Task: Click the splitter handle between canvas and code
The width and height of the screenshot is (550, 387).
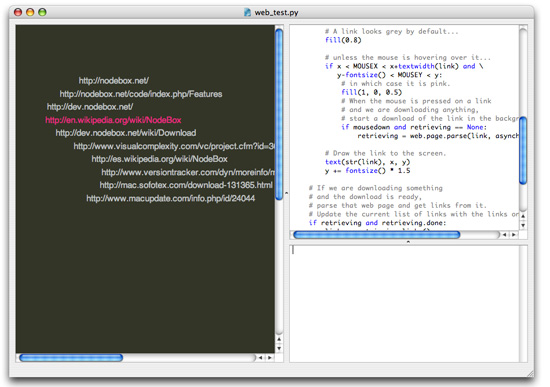Action: (x=287, y=193)
